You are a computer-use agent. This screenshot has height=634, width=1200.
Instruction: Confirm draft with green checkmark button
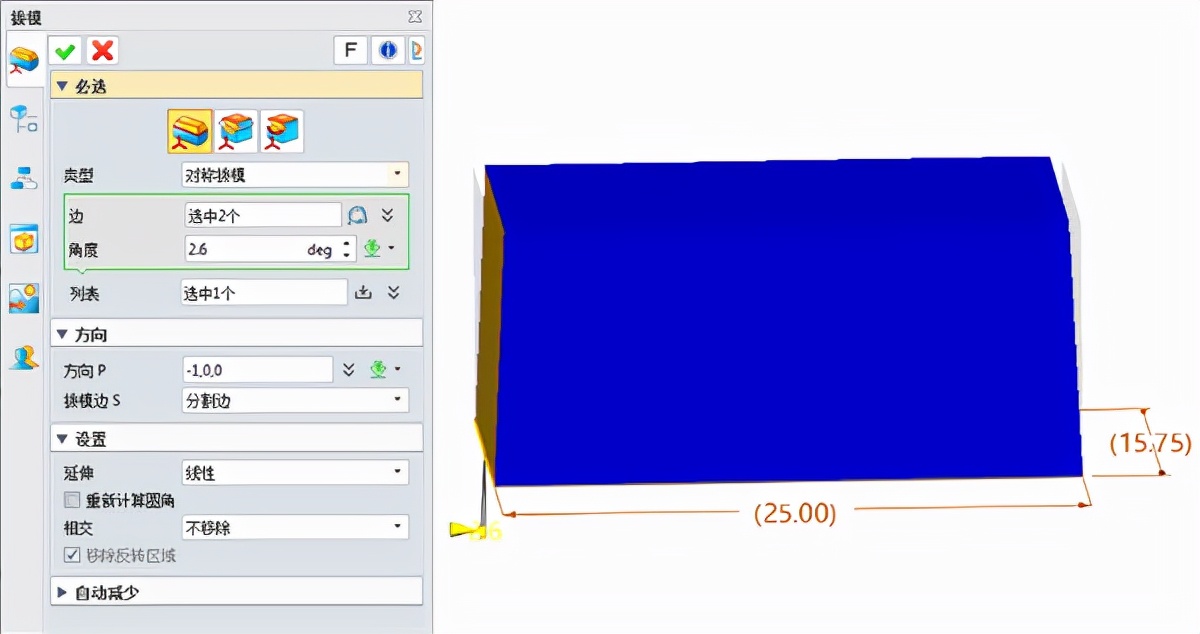coord(67,50)
